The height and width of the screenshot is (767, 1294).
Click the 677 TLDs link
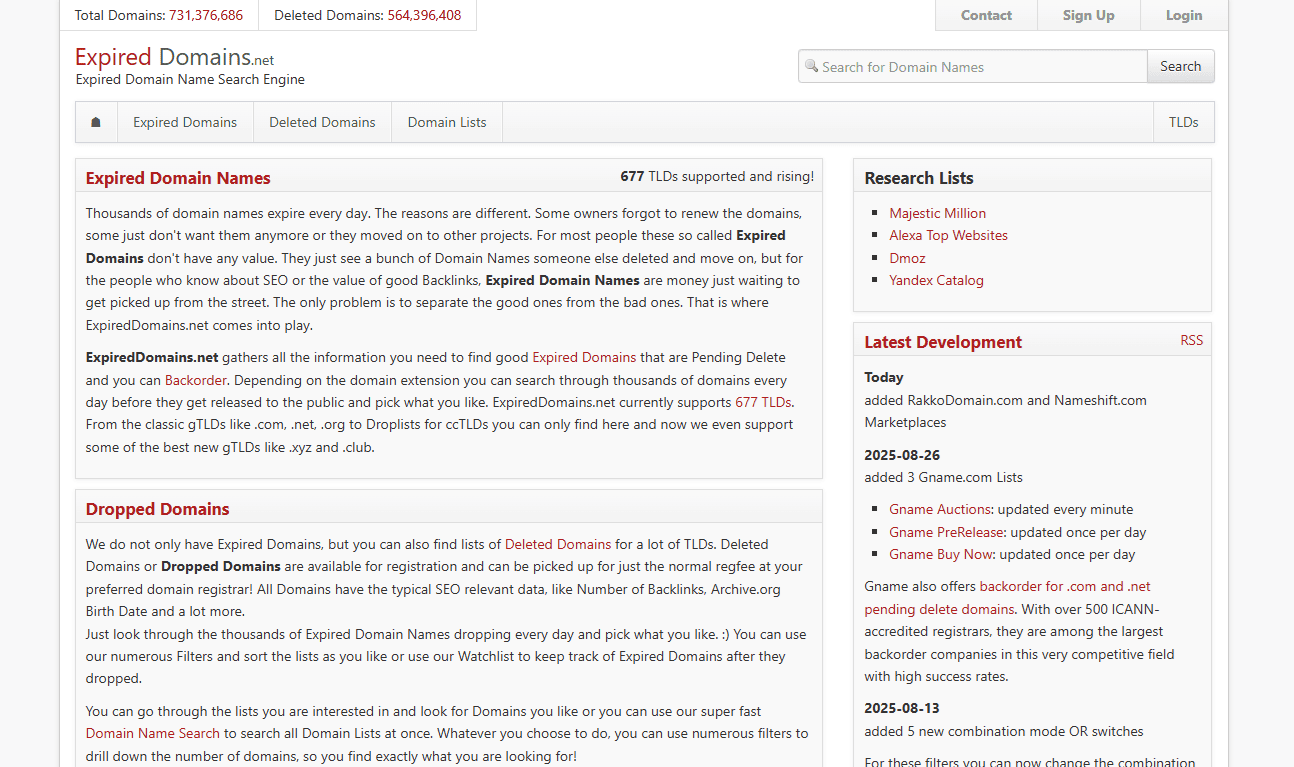763,402
